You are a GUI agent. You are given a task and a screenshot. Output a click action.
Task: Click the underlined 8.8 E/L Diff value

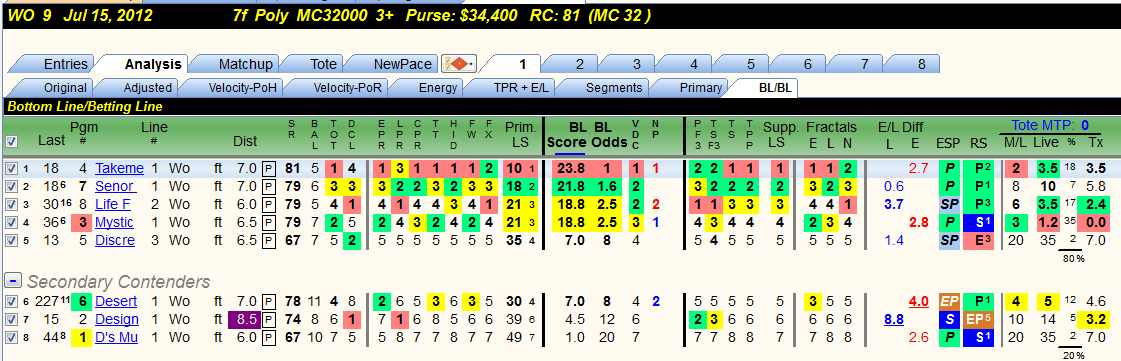[894, 320]
